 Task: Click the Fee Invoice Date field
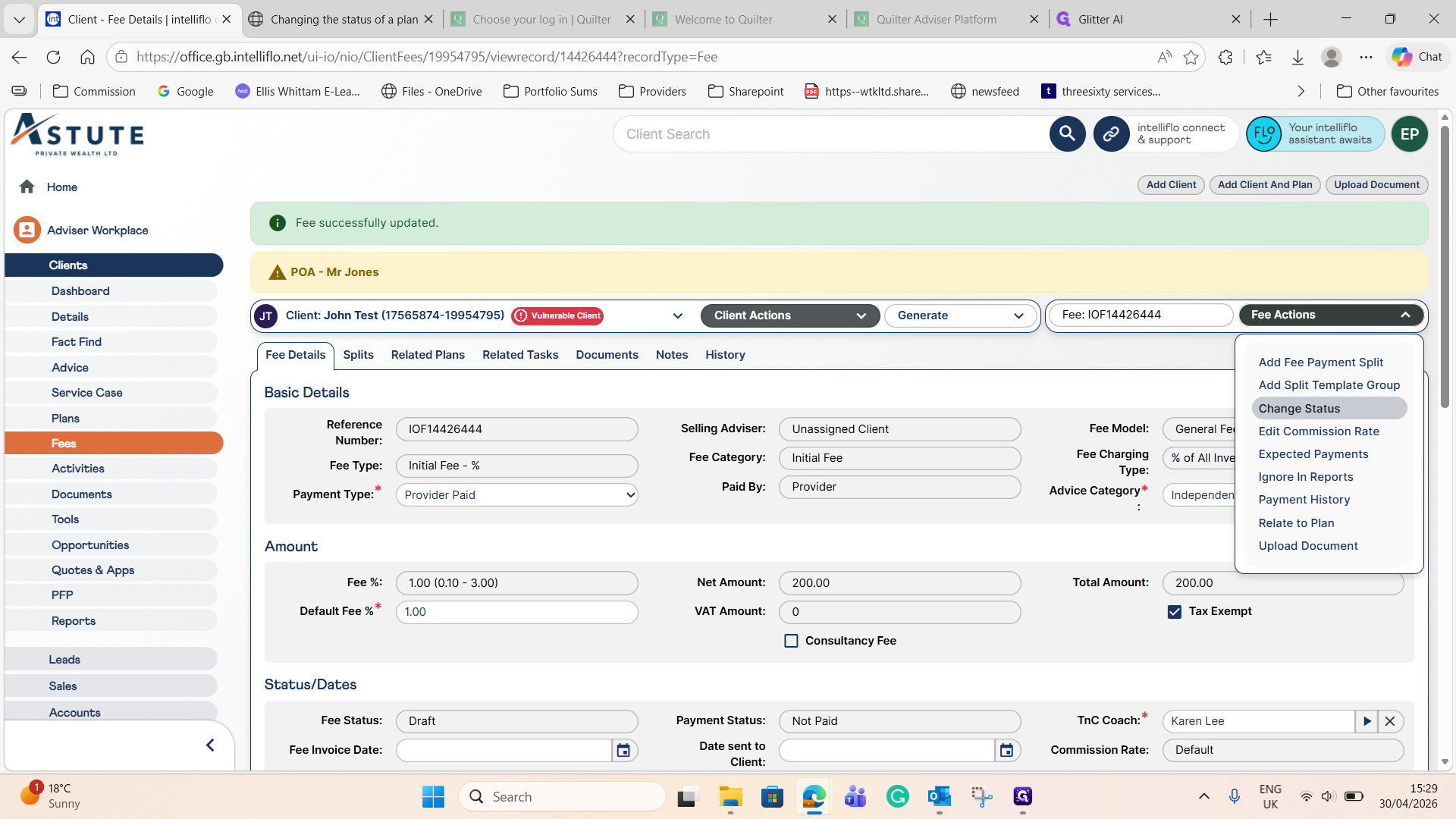[504, 750]
